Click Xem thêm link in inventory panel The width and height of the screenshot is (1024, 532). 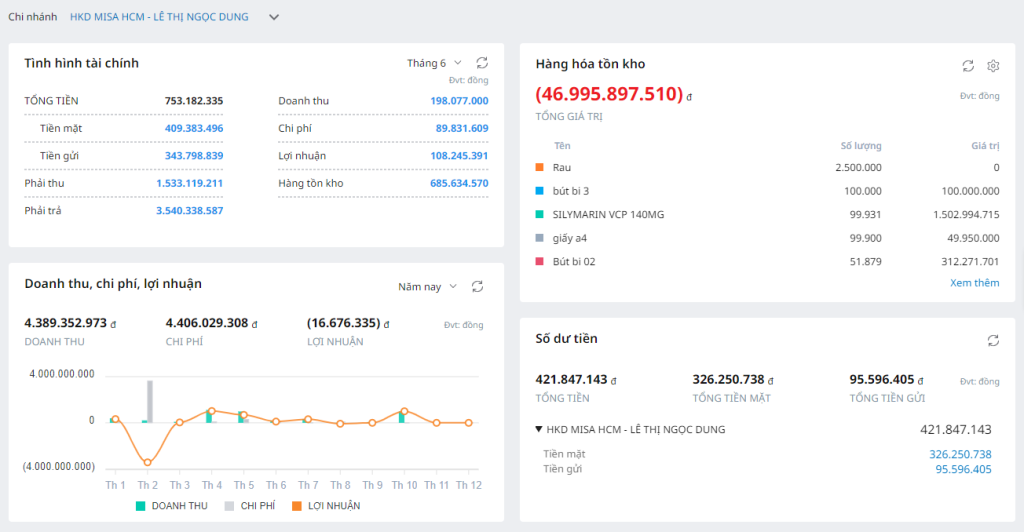974,283
